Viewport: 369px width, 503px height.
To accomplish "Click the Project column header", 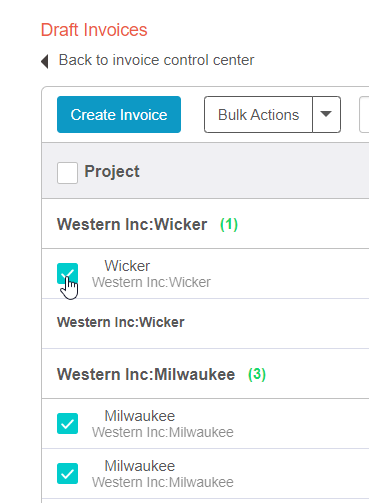I will pyautogui.click(x=112, y=172).
